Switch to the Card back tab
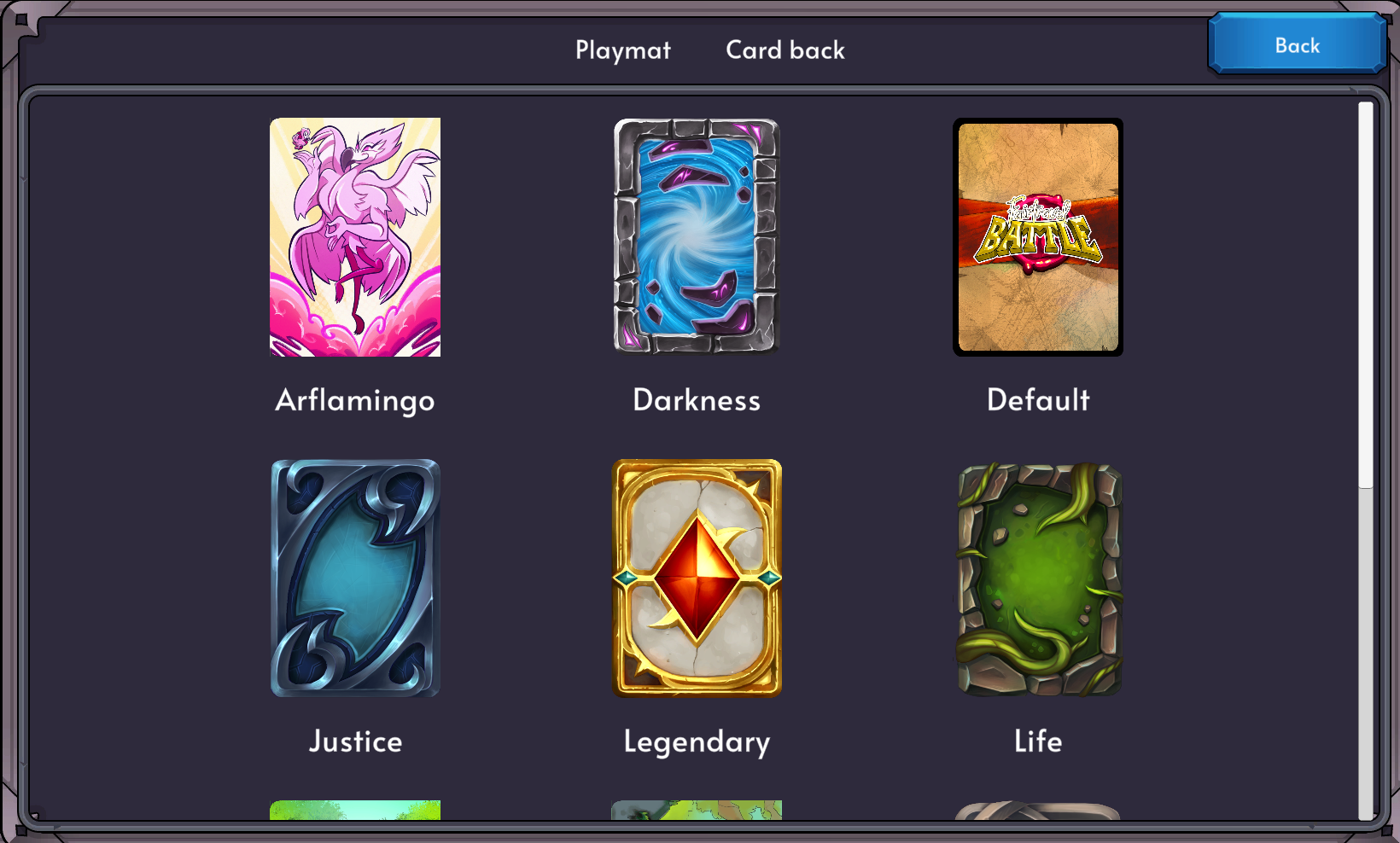This screenshot has height=843, width=1400. [785, 50]
